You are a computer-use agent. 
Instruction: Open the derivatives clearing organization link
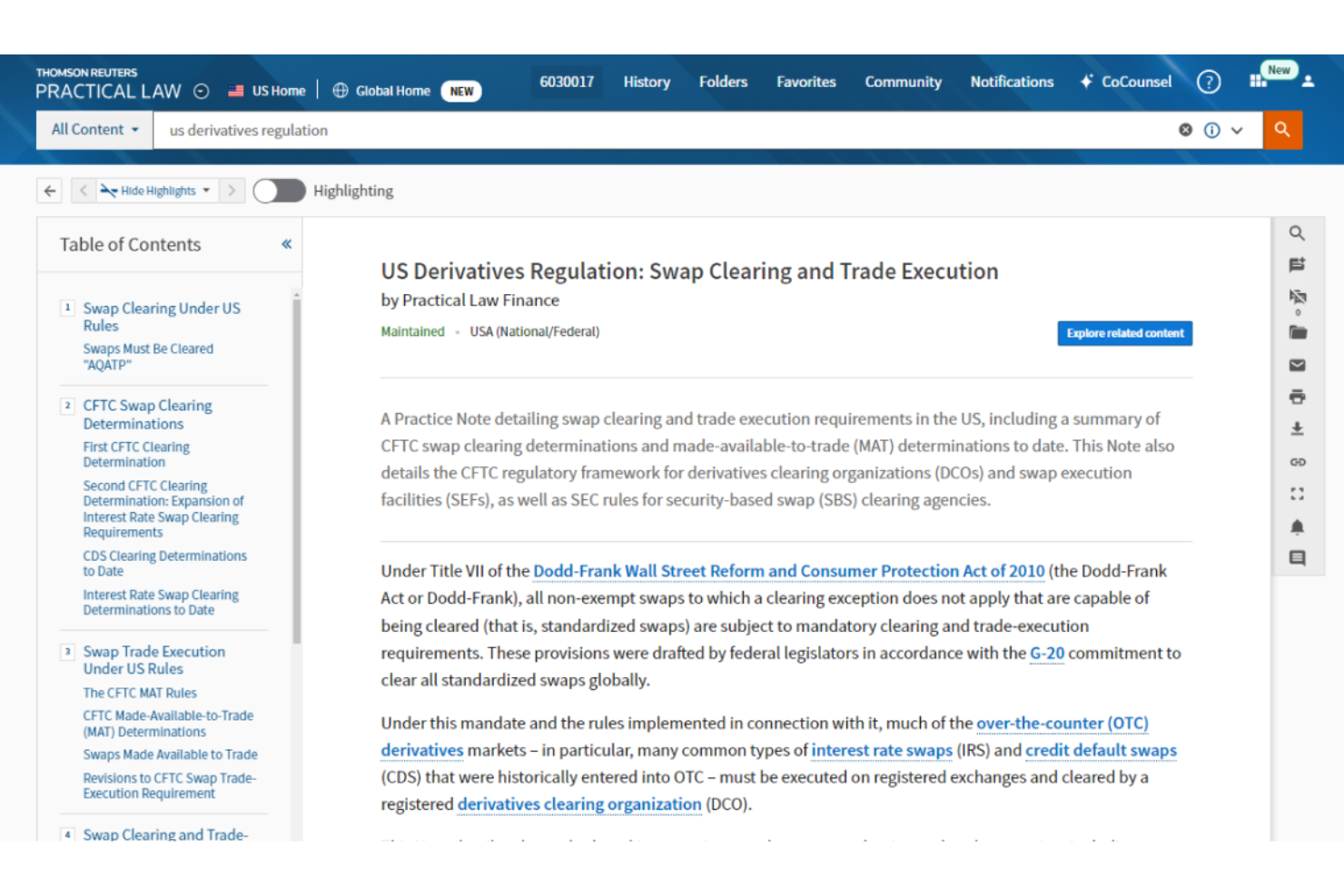(x=579, y=804)
